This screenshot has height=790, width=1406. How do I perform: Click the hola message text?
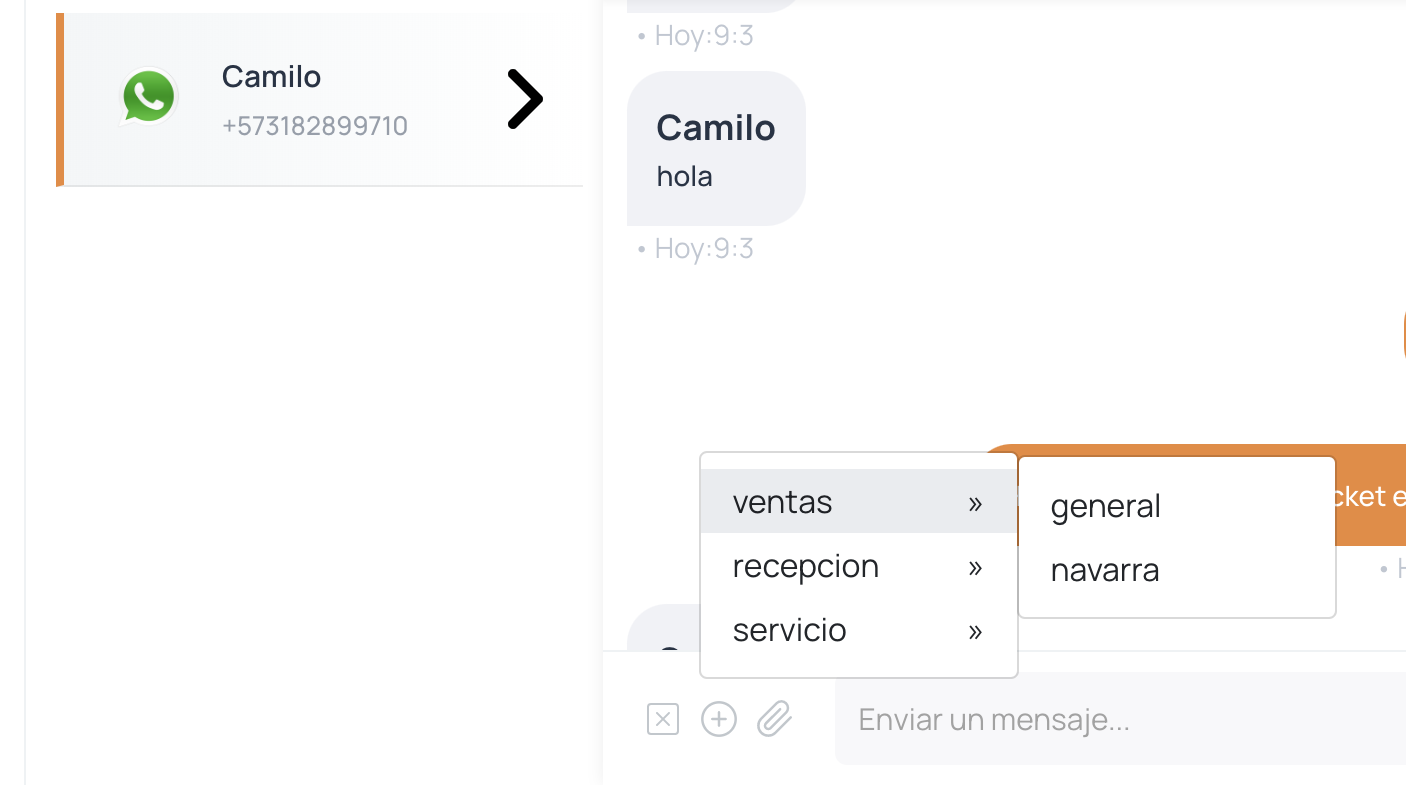click(684, 177)
